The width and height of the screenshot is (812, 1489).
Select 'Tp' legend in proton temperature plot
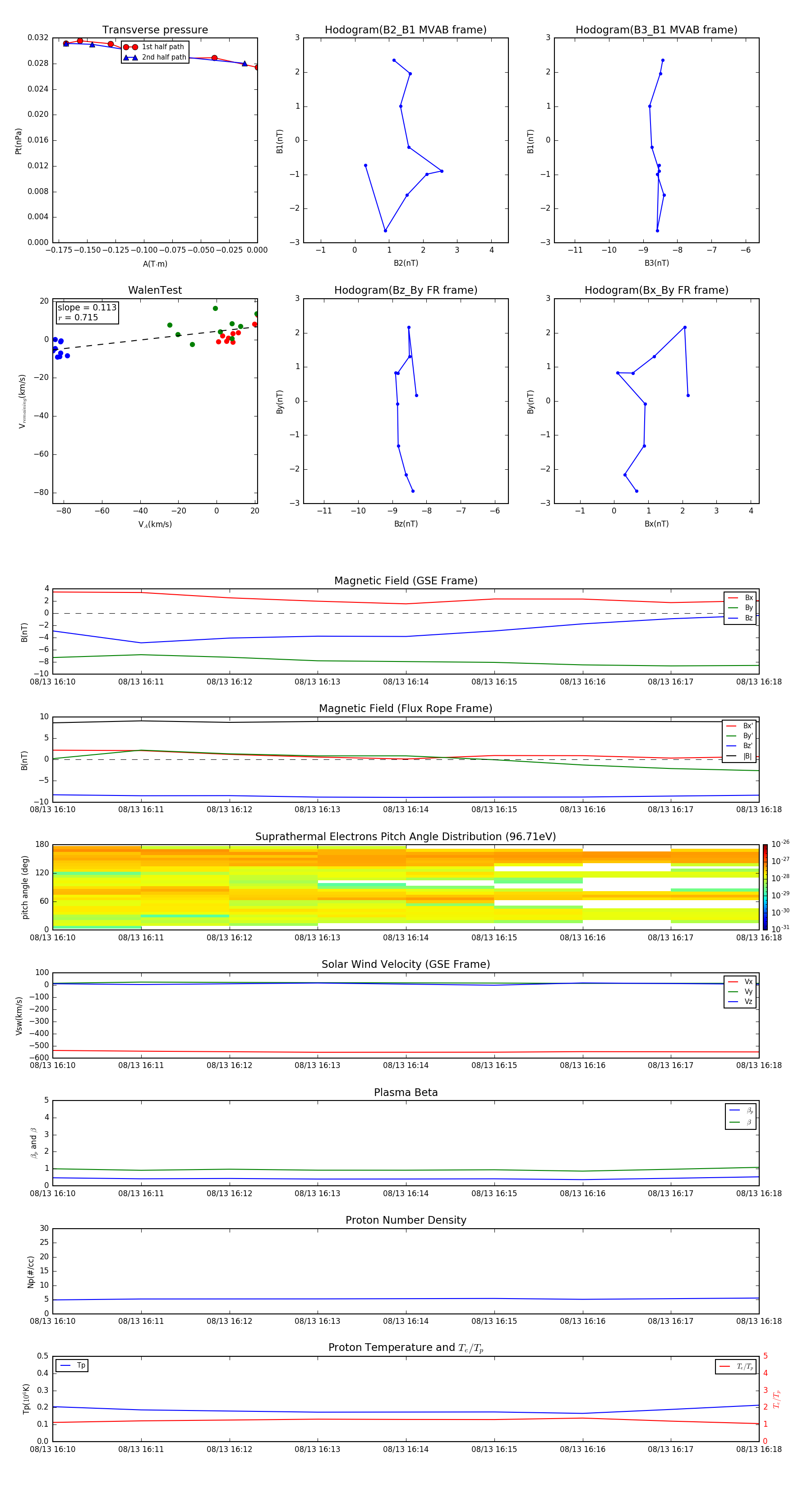coord(72,1365)
